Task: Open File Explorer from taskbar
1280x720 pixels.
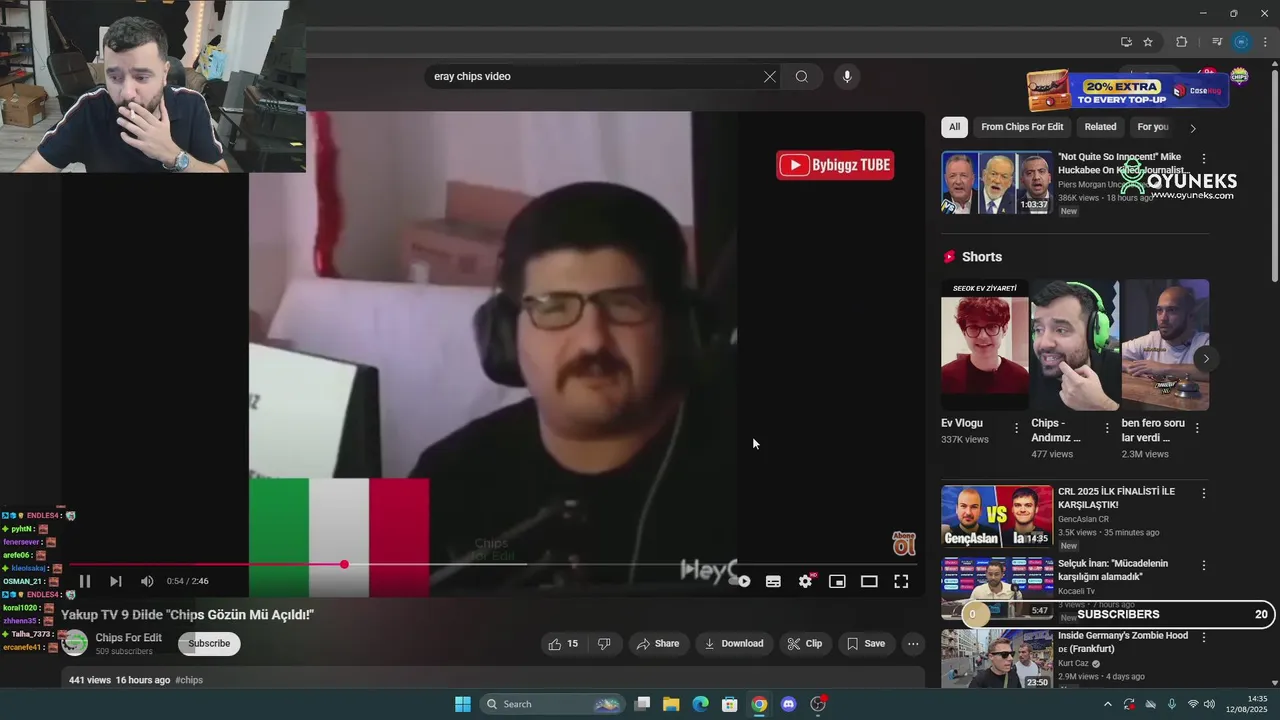Action: tap(671, 704)
